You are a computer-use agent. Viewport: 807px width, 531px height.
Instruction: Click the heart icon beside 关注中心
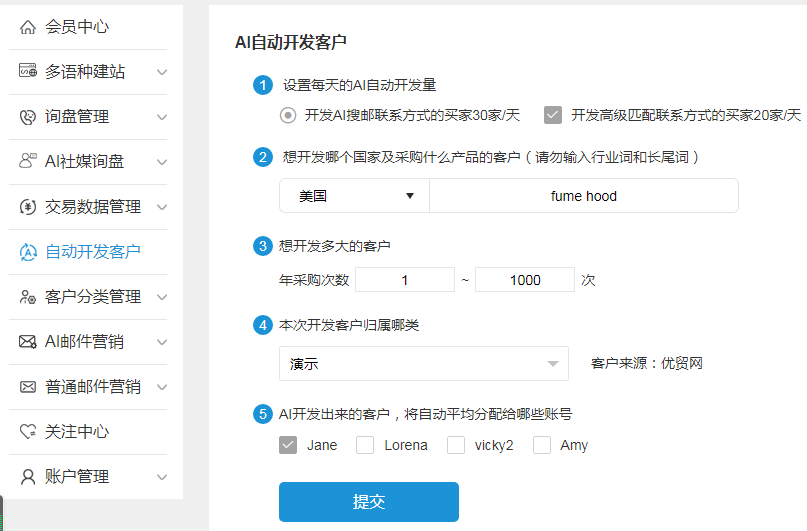(x=28, y=431)
